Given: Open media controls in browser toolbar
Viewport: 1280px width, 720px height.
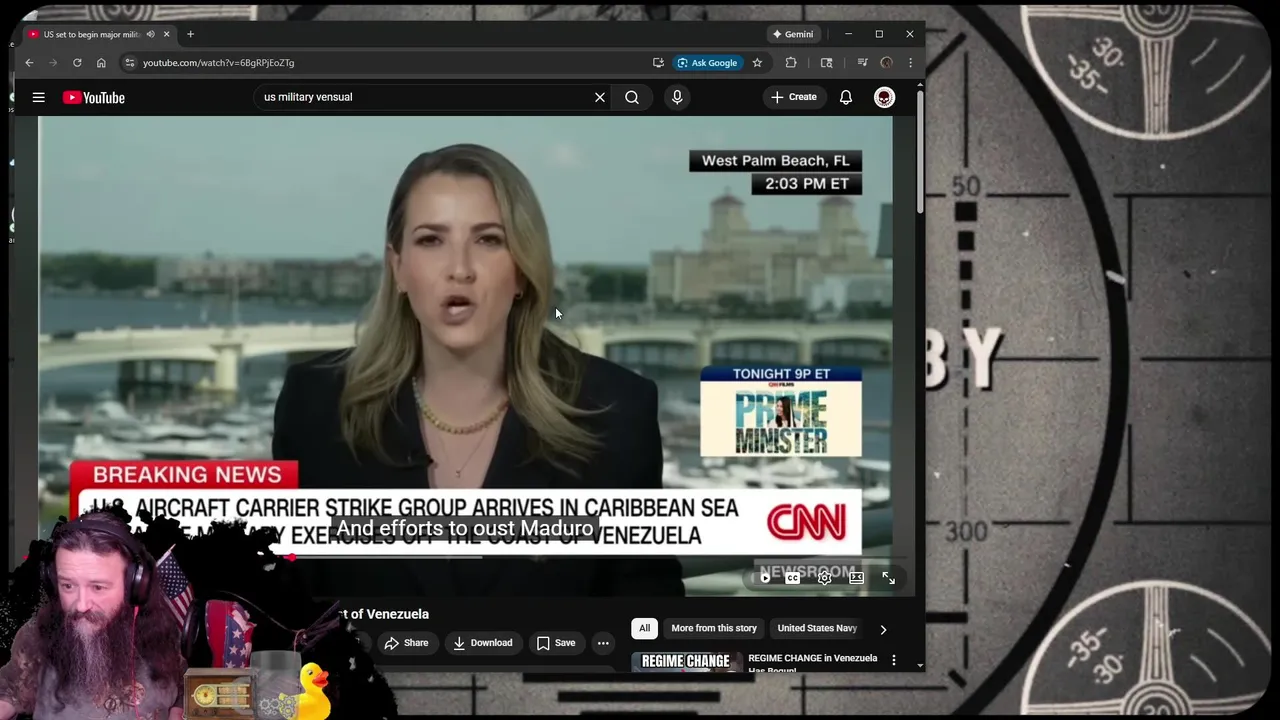Looking at the screenshot, I should 862,62.
